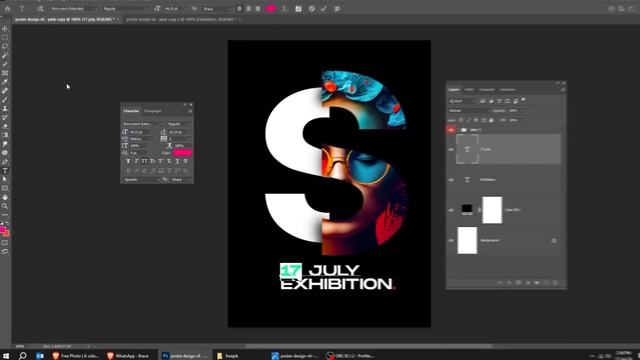The width and height of the screenshot is (640, 360).
Task: Click the delete layer trash icon
Action: pyautogui.click(x=555, y=282)
